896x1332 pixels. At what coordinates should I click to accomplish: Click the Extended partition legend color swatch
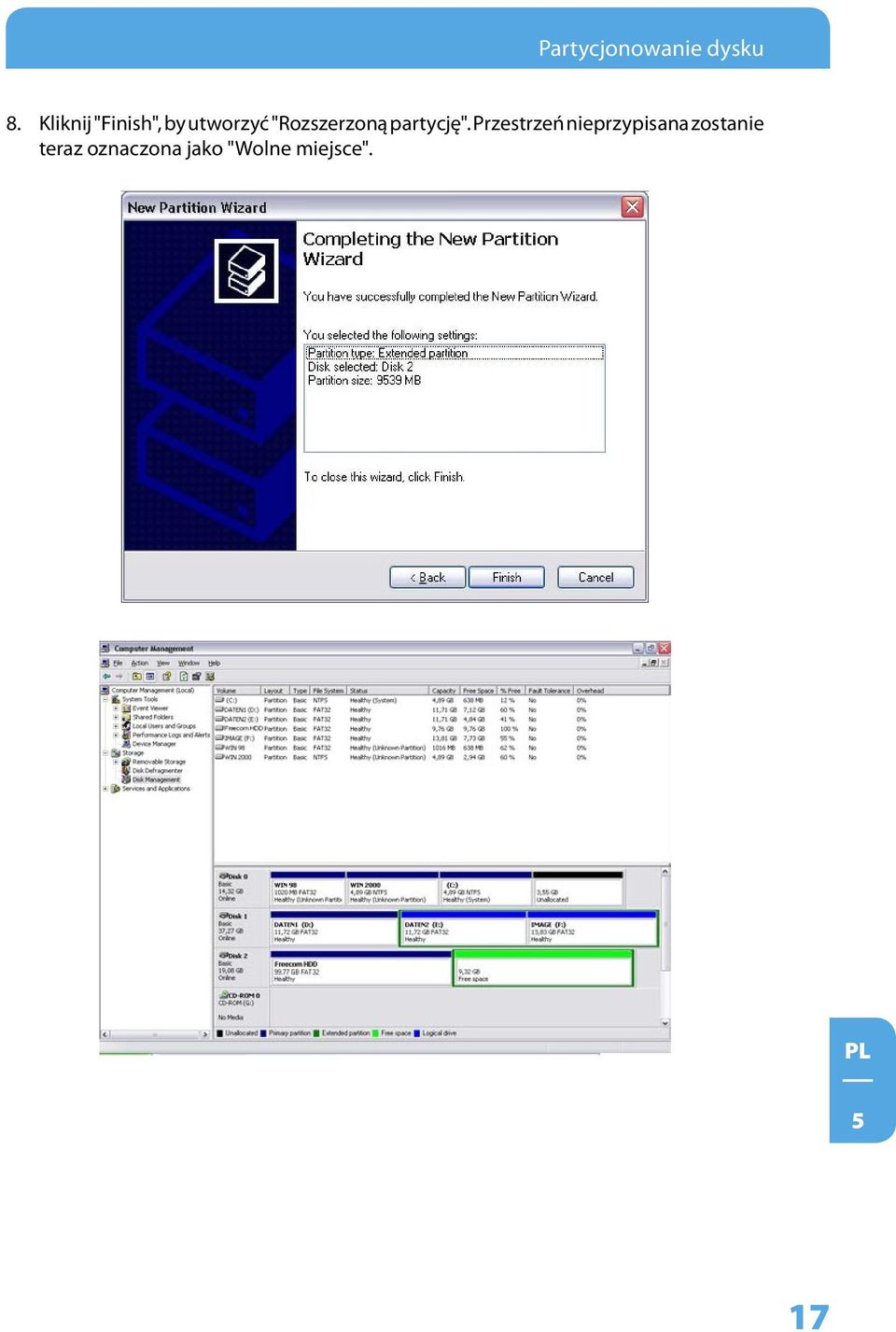(317, 1033)
